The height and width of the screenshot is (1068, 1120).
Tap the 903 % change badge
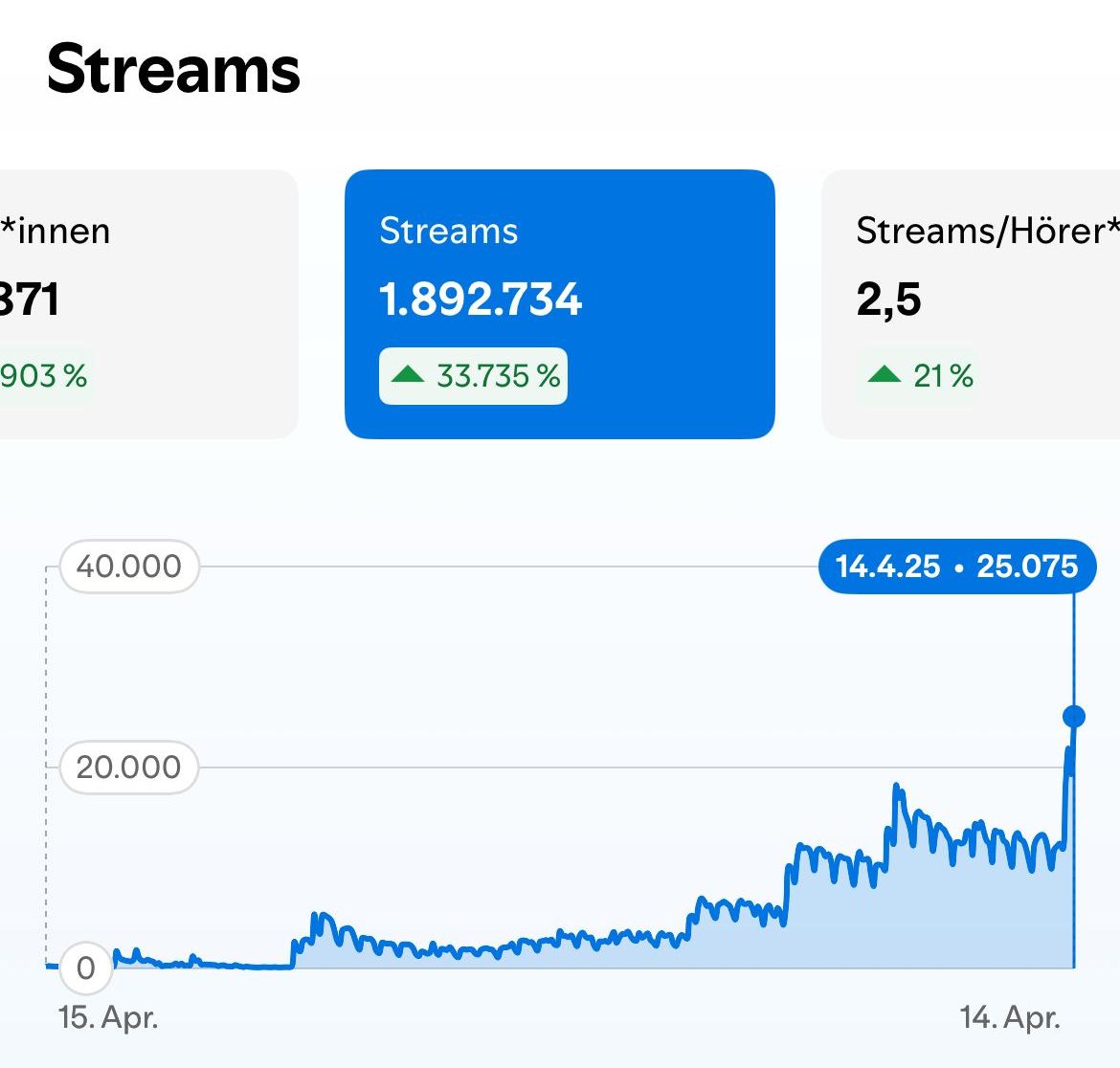point(43,376)
